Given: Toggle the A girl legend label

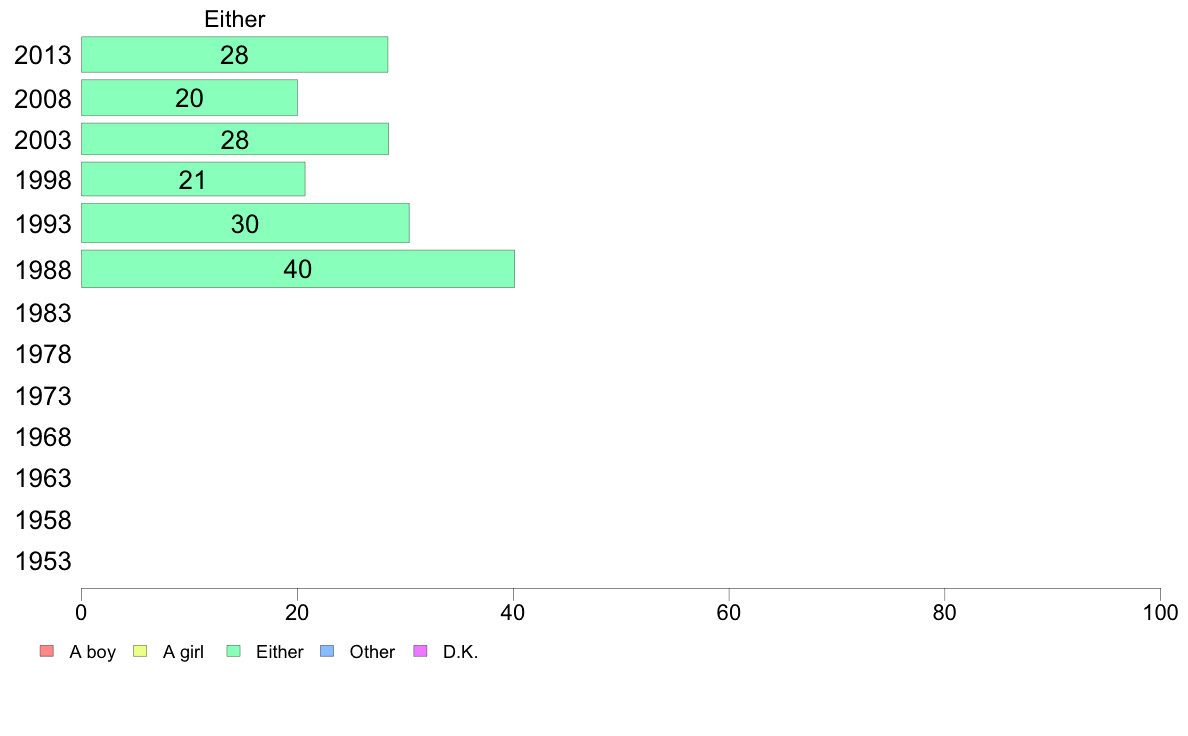Looking at the screenshot, I should (183, 652).
